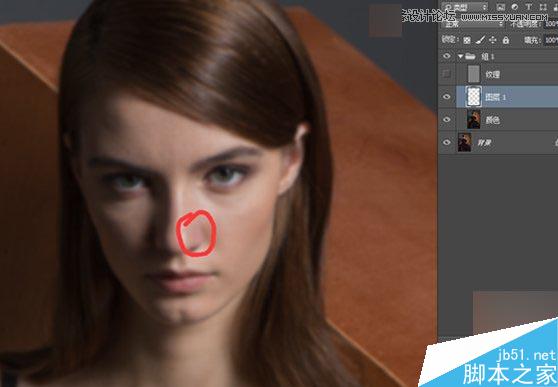Select the 图层 1 transparent thumbnail
558x387 pixels.
[474, 96]
